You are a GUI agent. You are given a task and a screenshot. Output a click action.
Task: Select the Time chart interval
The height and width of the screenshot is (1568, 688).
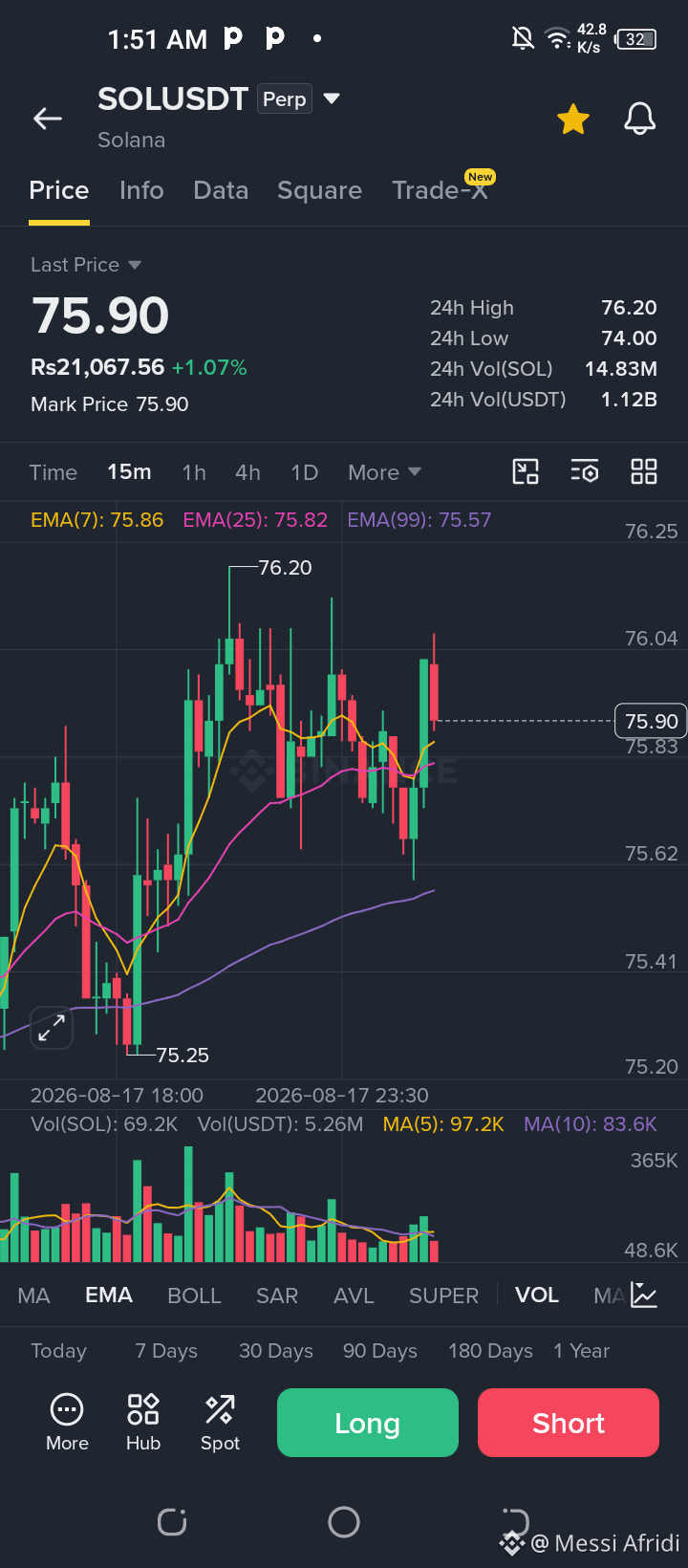pos(54,472)
